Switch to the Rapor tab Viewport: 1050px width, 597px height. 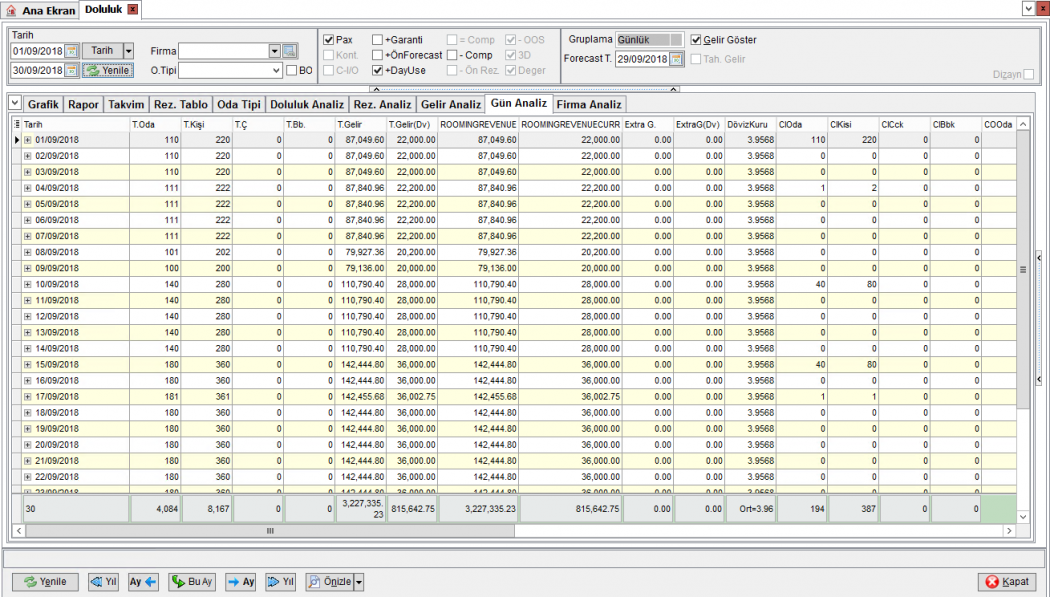(84, 104)
